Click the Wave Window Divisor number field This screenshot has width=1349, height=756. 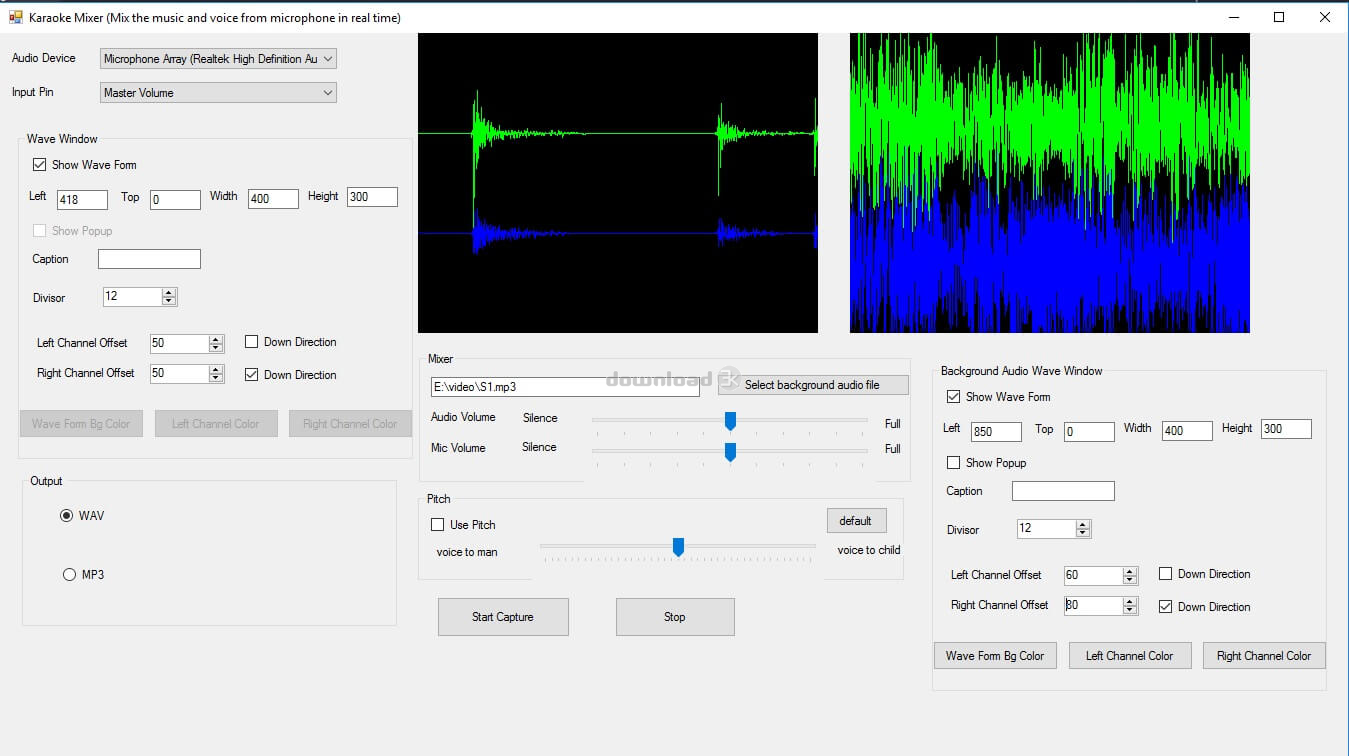coord(133,297)
